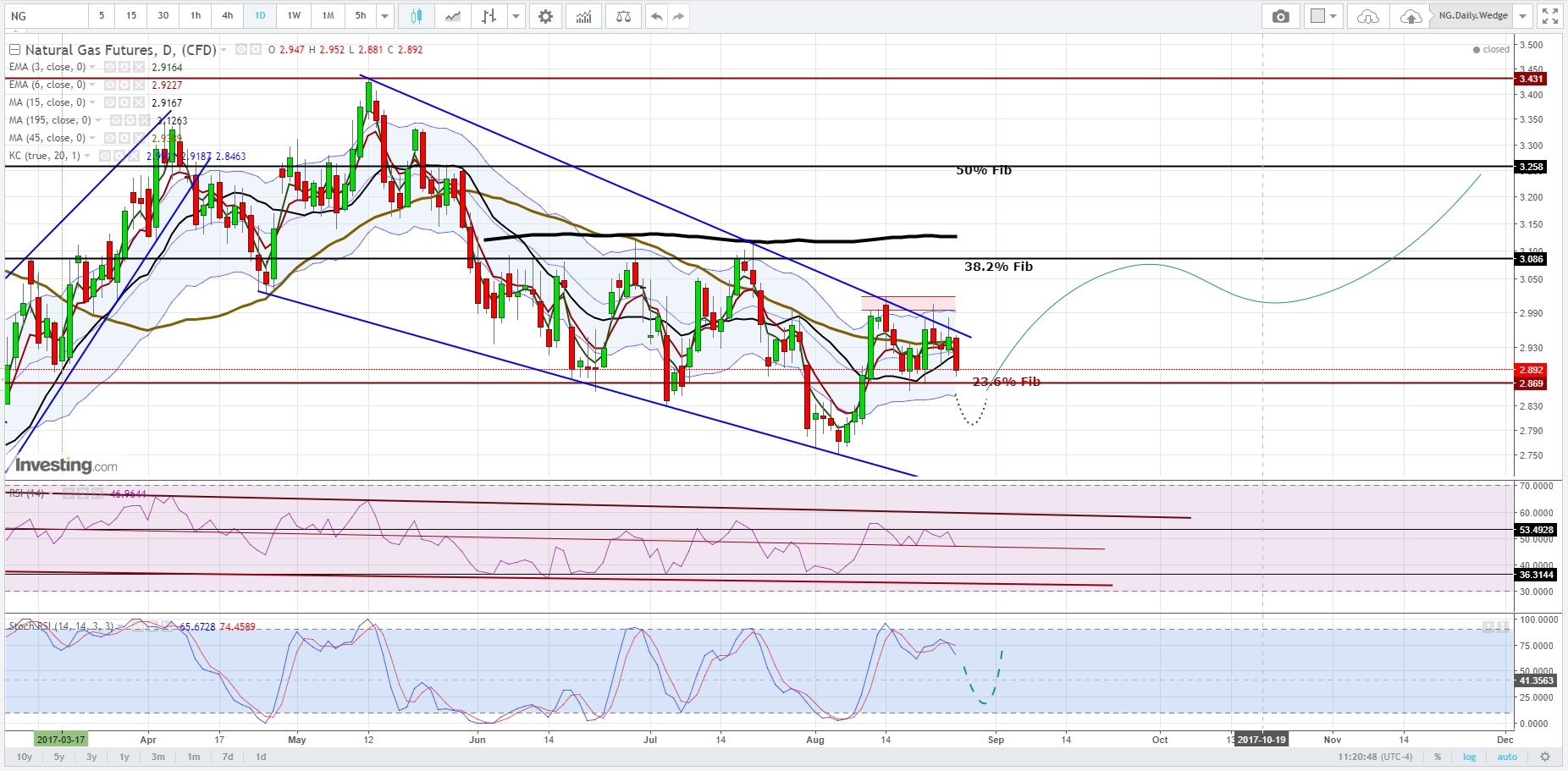1568x771 pixels.
Task: Click the compare symbols scales icon
Action: [x=623, y=16]
